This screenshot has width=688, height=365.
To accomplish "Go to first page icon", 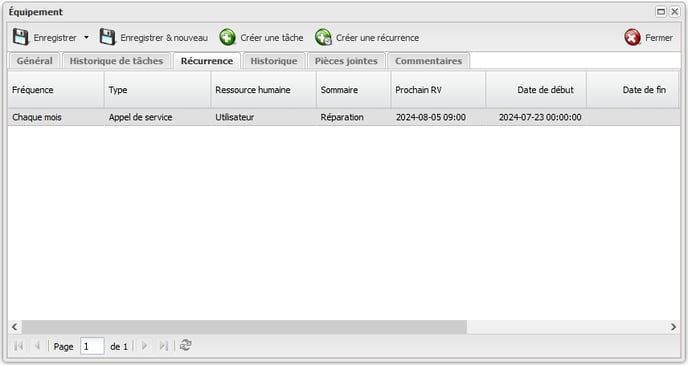I will (x=18, y=346).
